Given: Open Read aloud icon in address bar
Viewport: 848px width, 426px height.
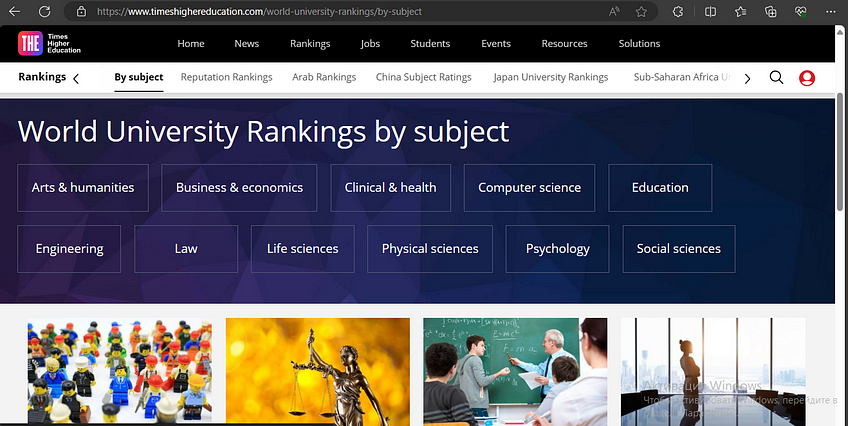Looking at the screenshot, I should pos(614,11).
